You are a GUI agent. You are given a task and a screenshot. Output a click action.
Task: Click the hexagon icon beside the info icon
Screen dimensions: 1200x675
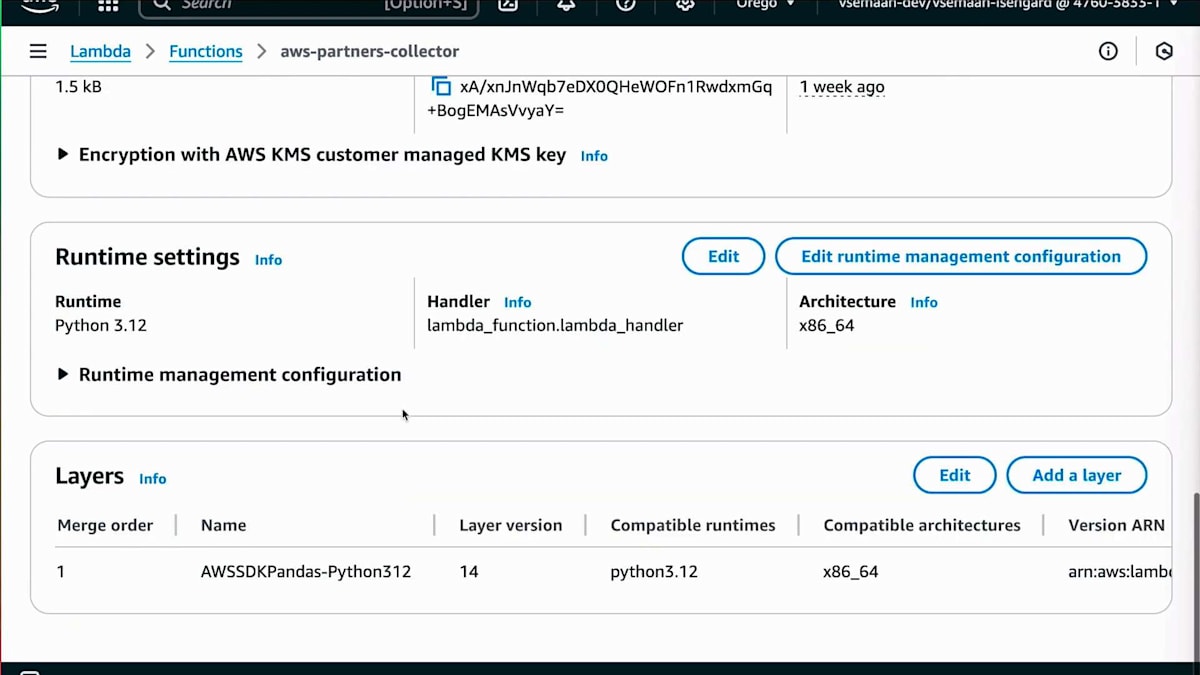1164,51
